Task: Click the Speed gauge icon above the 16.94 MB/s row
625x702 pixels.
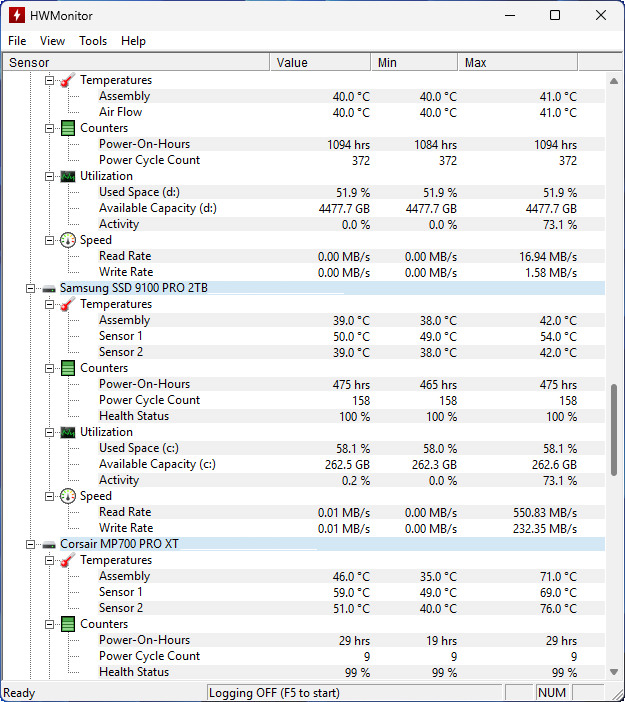Action: point(68,240)
